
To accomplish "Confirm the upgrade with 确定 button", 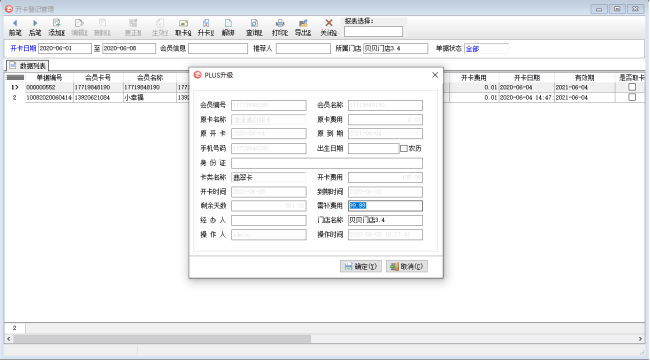I will [x=361, y=267].
